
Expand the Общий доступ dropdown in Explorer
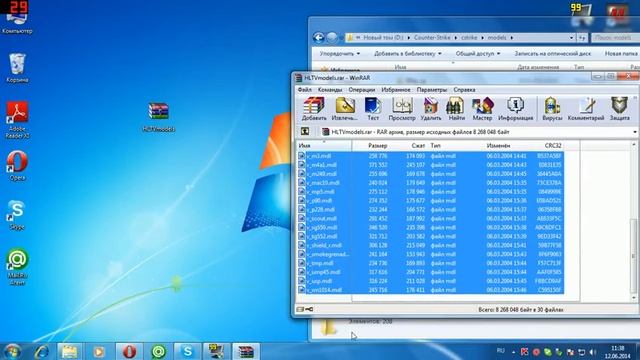click(x=478, y=53)
